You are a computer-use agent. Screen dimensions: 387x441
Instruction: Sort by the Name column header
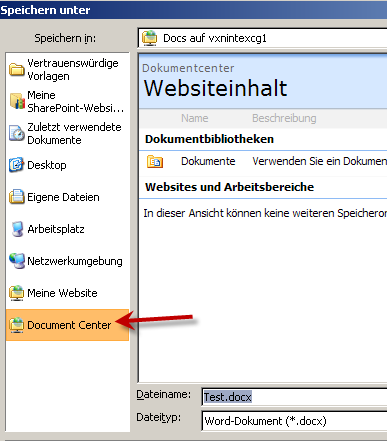click(195, 118)
